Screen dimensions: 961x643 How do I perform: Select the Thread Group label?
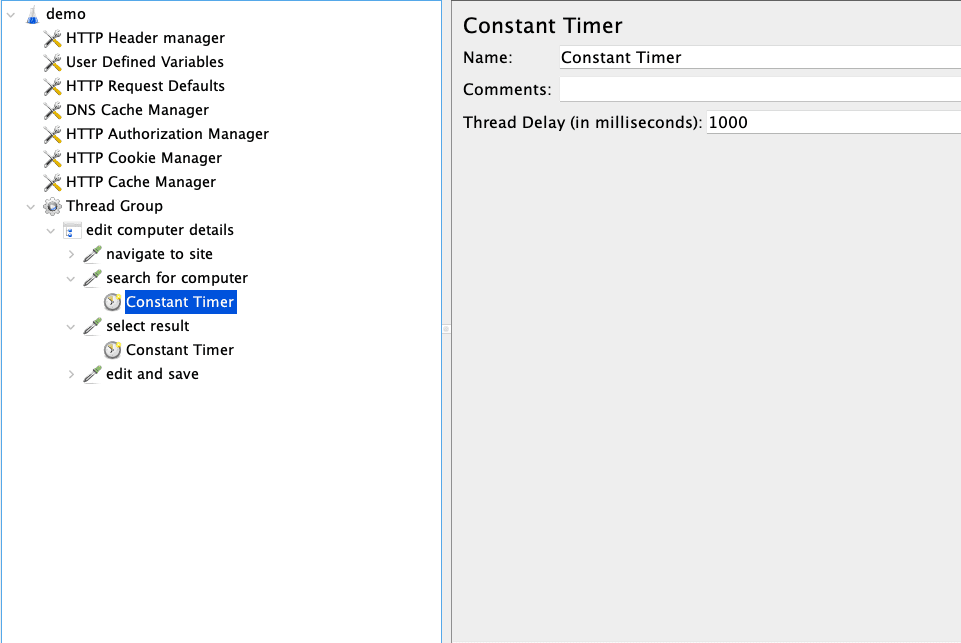point(115,206)
